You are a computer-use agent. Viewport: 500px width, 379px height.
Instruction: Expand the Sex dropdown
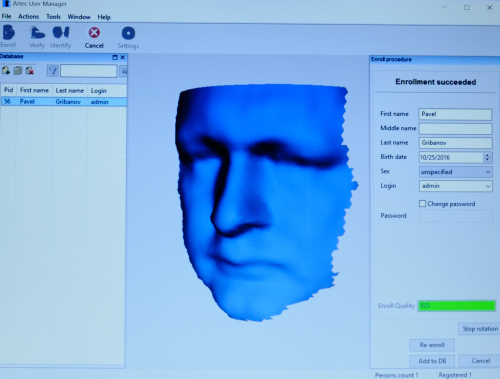488,172
